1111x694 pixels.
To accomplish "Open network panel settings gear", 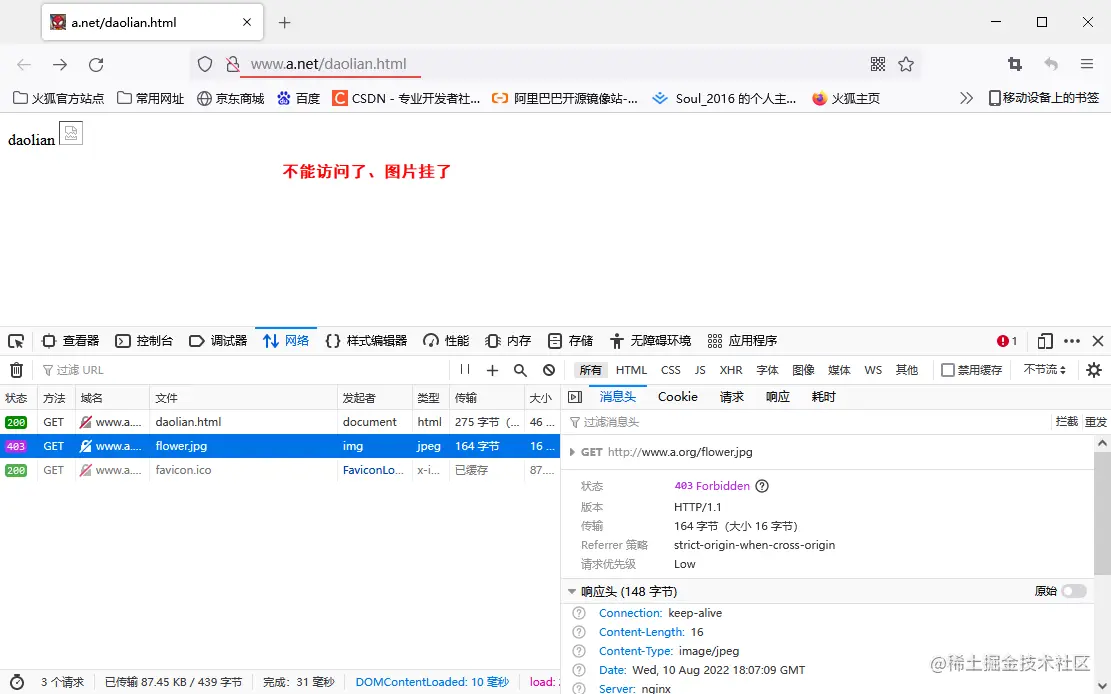I will 1096,370.
